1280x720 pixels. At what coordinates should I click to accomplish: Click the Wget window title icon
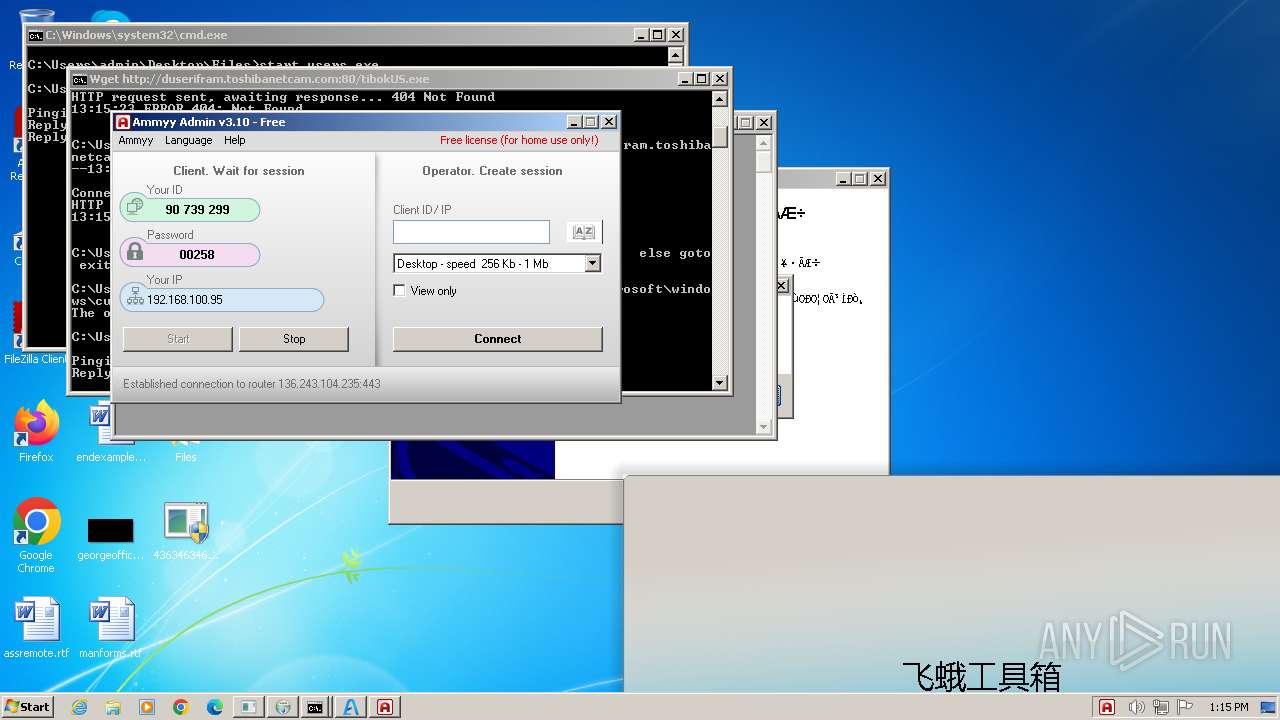[x=80, y=79]
